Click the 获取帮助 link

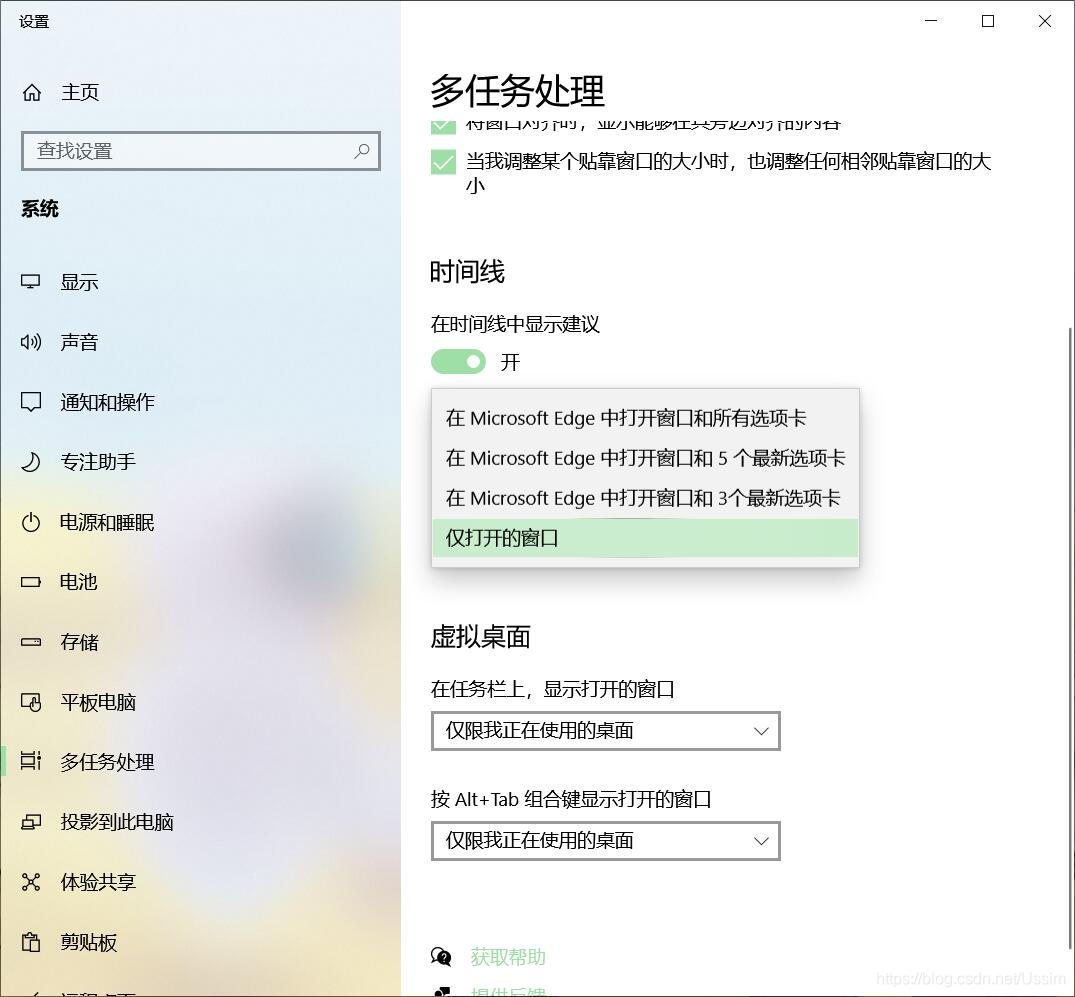click(x=508, y=957)
